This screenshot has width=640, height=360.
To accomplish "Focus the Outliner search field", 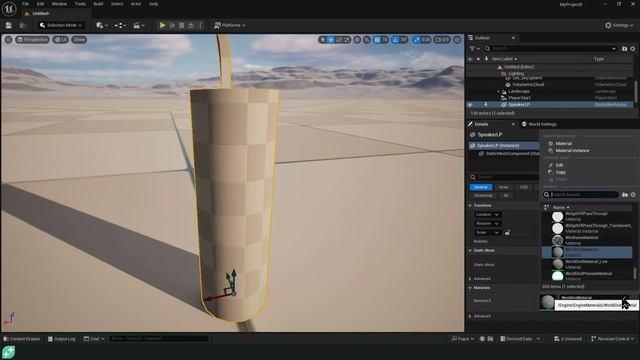I will 551,49.
